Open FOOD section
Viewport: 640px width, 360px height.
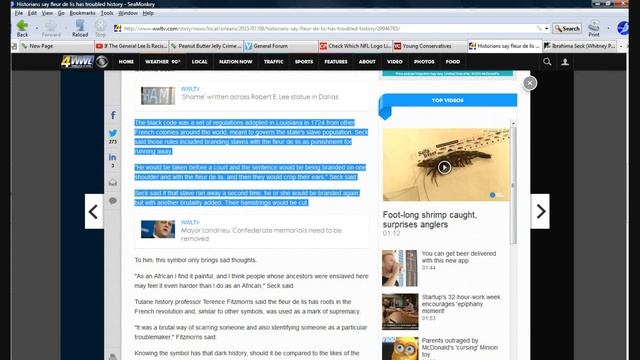point(453,62)
